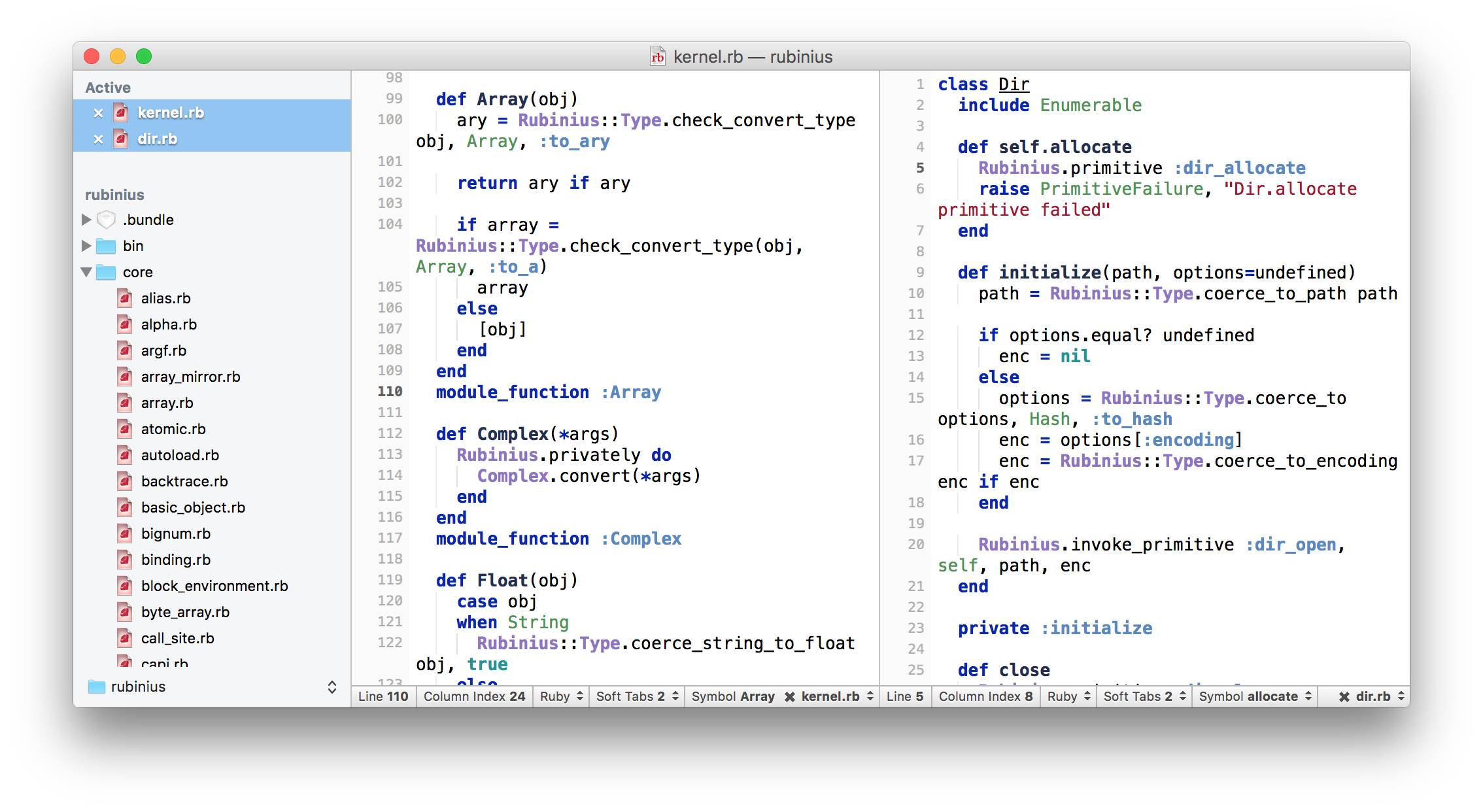Close kernel.rb in Active list
This screenshot has height=812, width=1483.
(98, 113)
